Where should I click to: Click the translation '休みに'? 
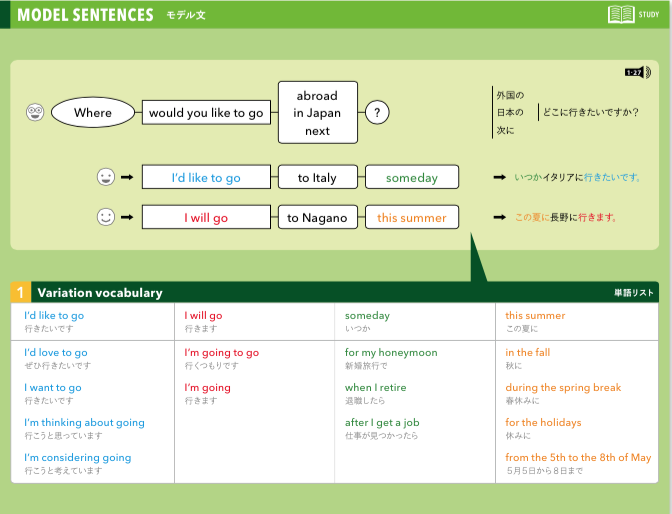(518, 436)
